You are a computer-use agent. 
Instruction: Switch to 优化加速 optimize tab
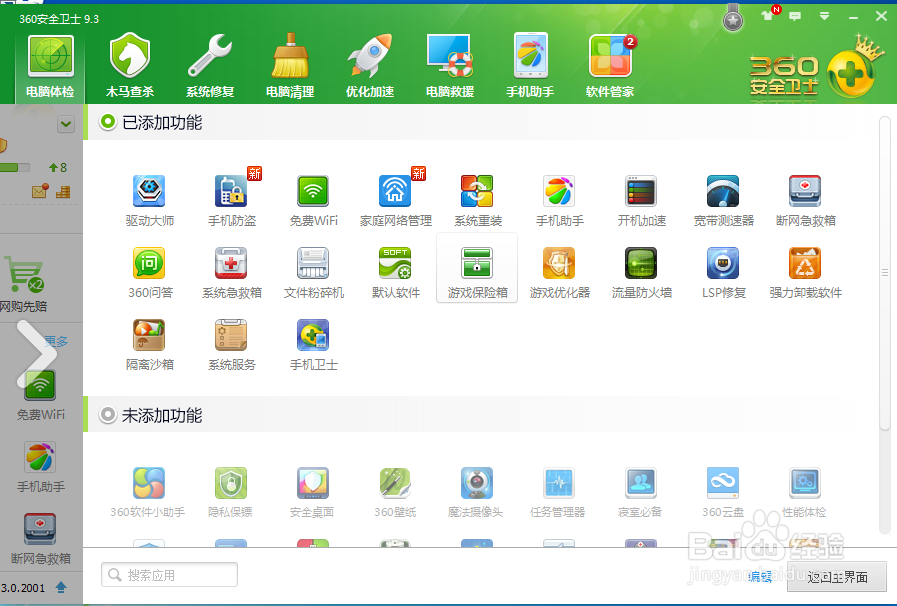pos(370,66)
